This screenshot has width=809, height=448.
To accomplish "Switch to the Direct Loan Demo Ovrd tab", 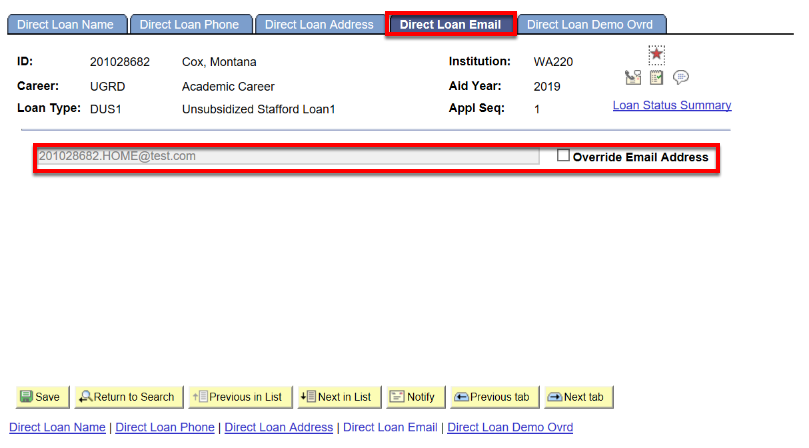I will (590, 24).
